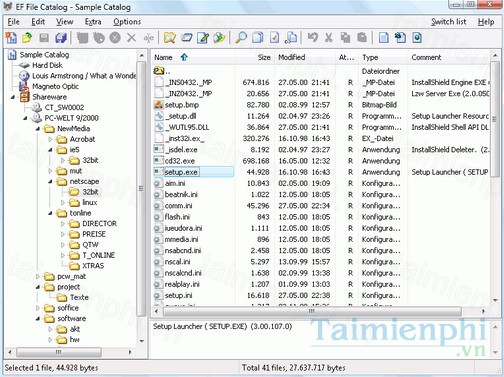Click the gray circled X stop icon
Screen dimensions: 504x377
115,38
